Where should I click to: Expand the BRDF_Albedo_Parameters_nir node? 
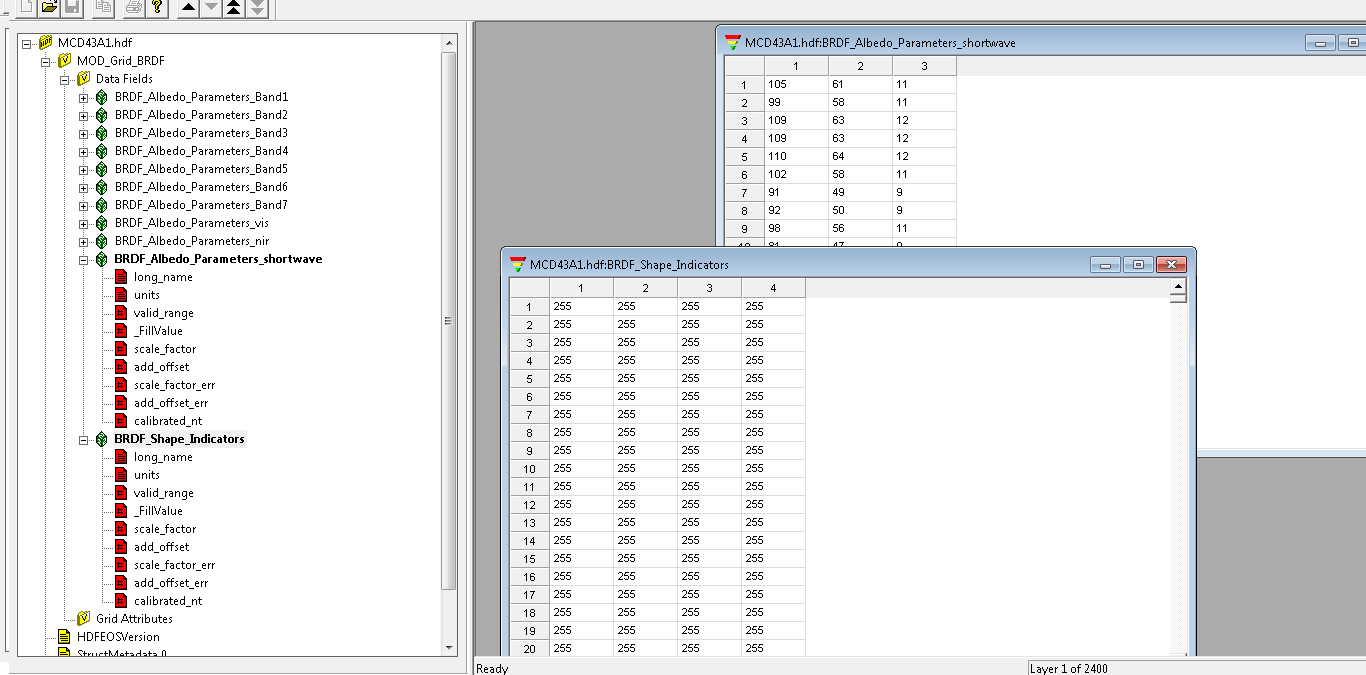point(84,241)
